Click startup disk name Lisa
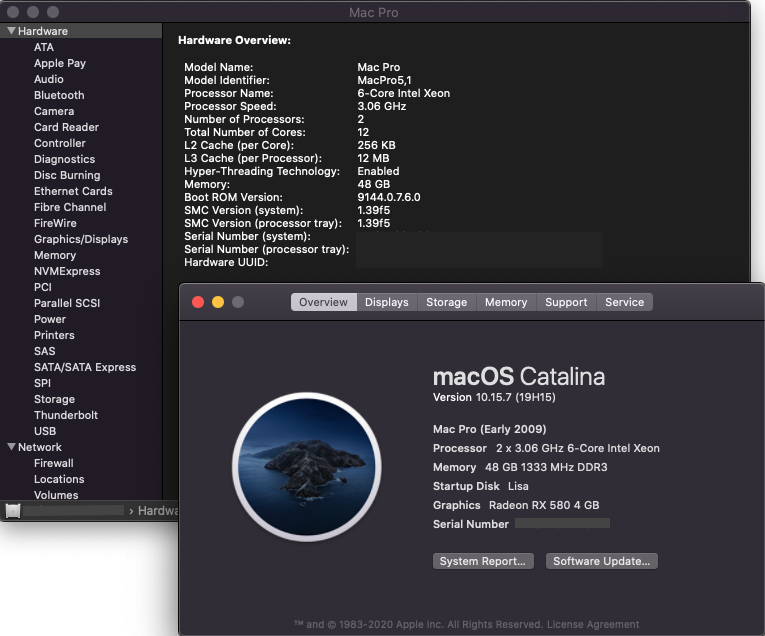The height and width of the screenshot is (636, 765). pos(518,486)
